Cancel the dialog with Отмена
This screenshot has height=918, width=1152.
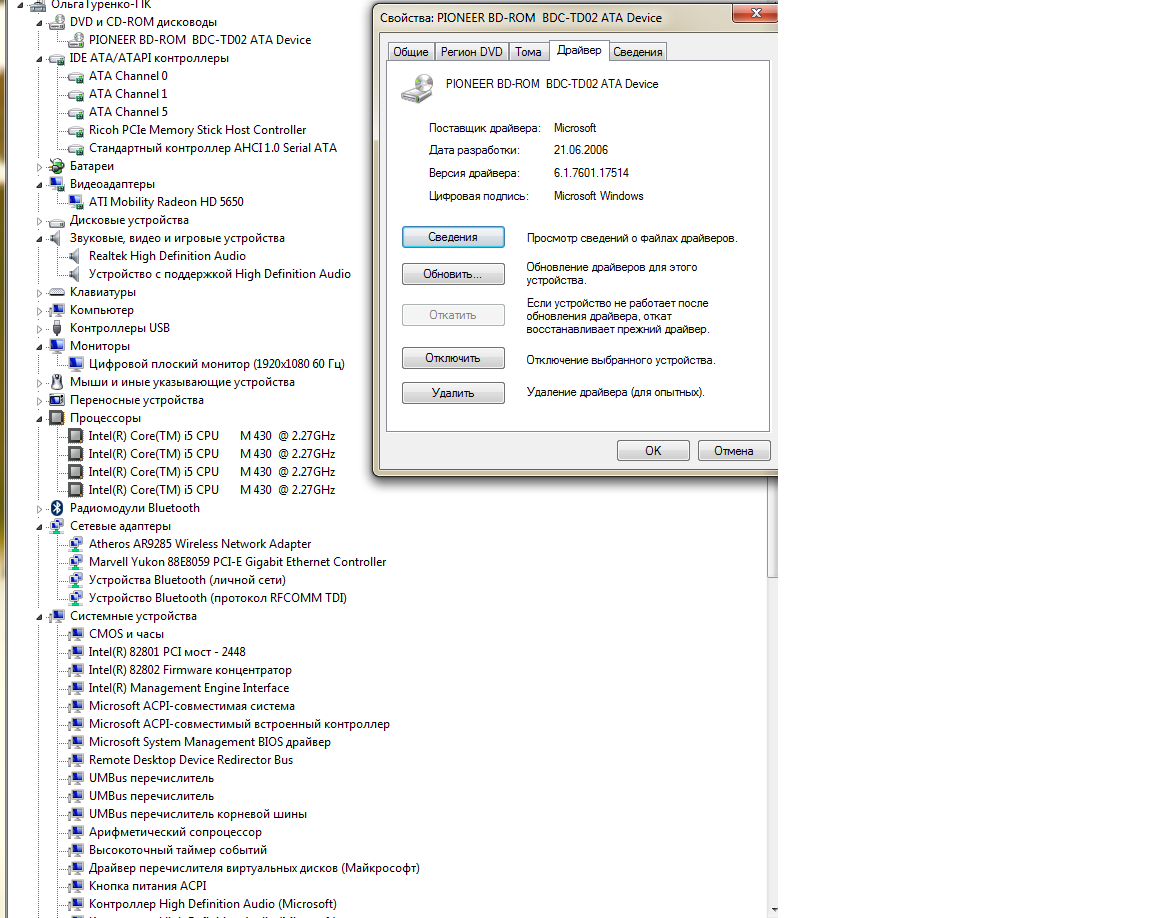click(x=734, y=451)
